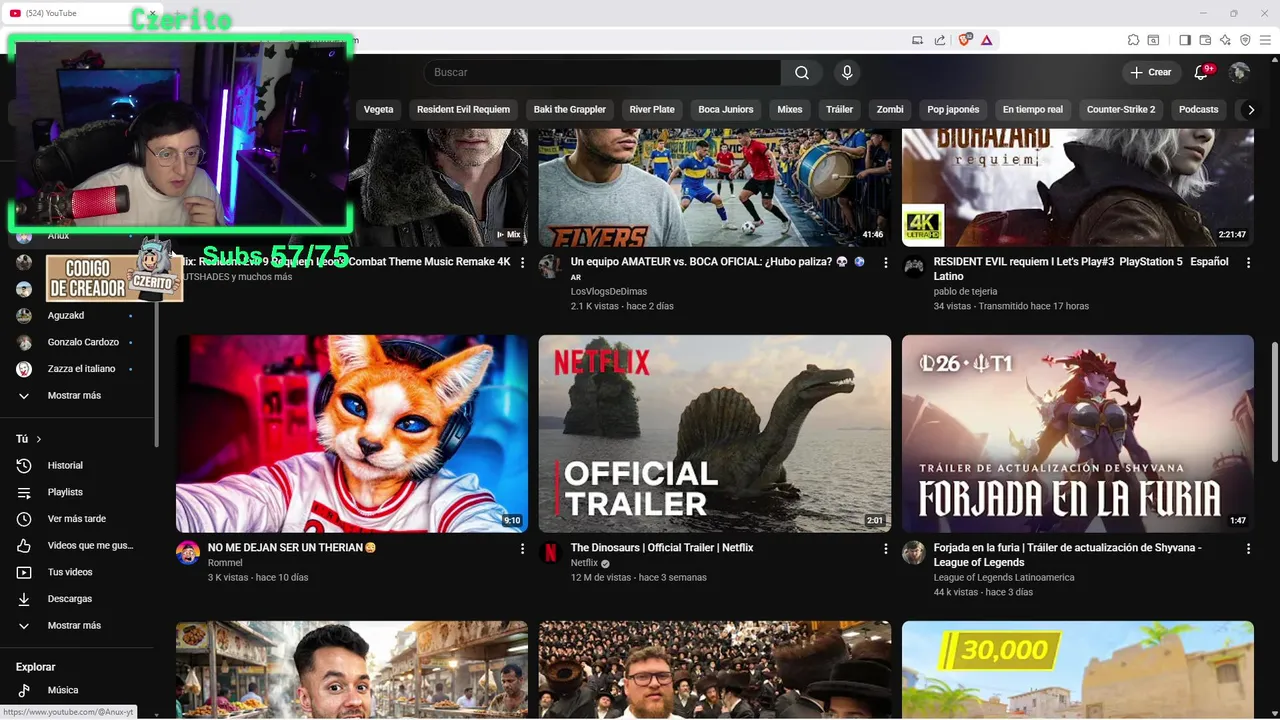Play the orange fox therian thumbnail

click(352, 433)
